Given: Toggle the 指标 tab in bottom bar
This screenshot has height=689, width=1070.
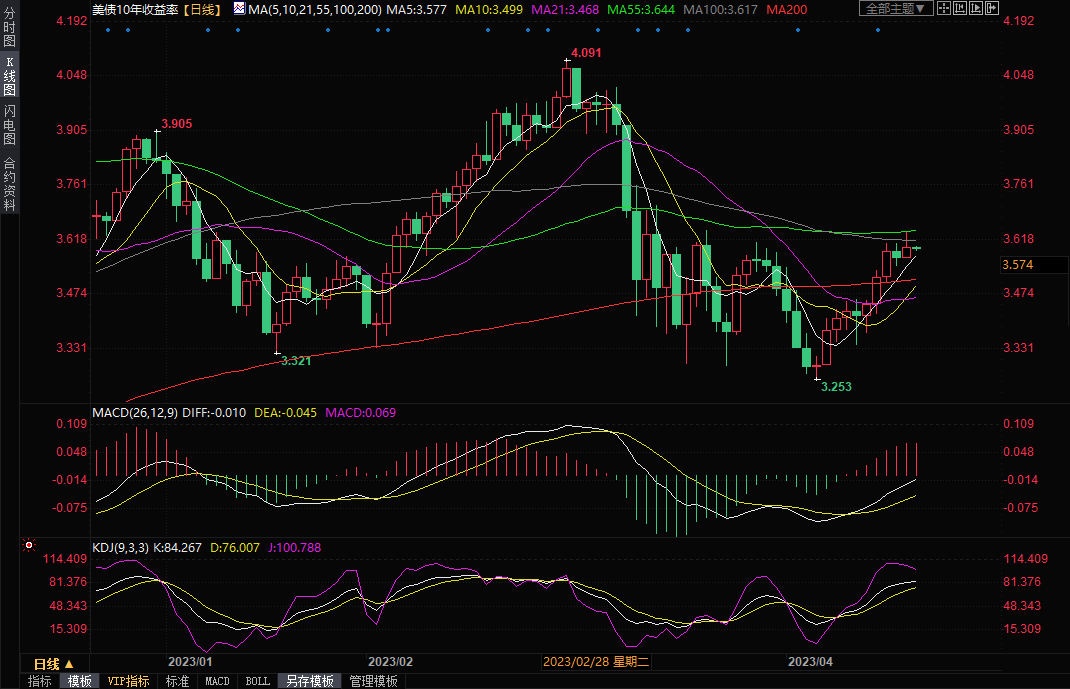Looking at the screenshot, I should tap(40, 681).
